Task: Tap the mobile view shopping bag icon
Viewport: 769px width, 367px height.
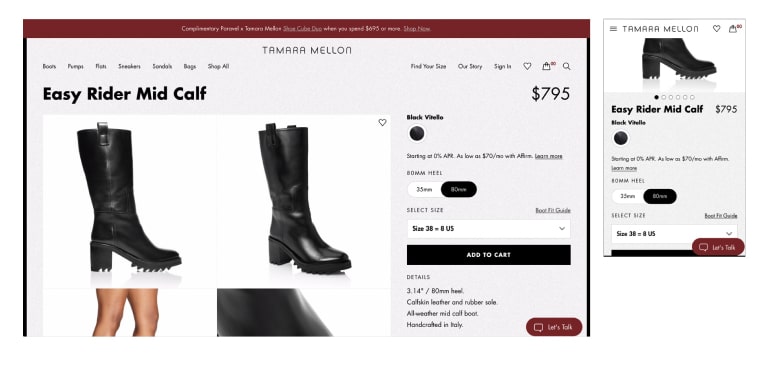Action: (x=733, y=29)
